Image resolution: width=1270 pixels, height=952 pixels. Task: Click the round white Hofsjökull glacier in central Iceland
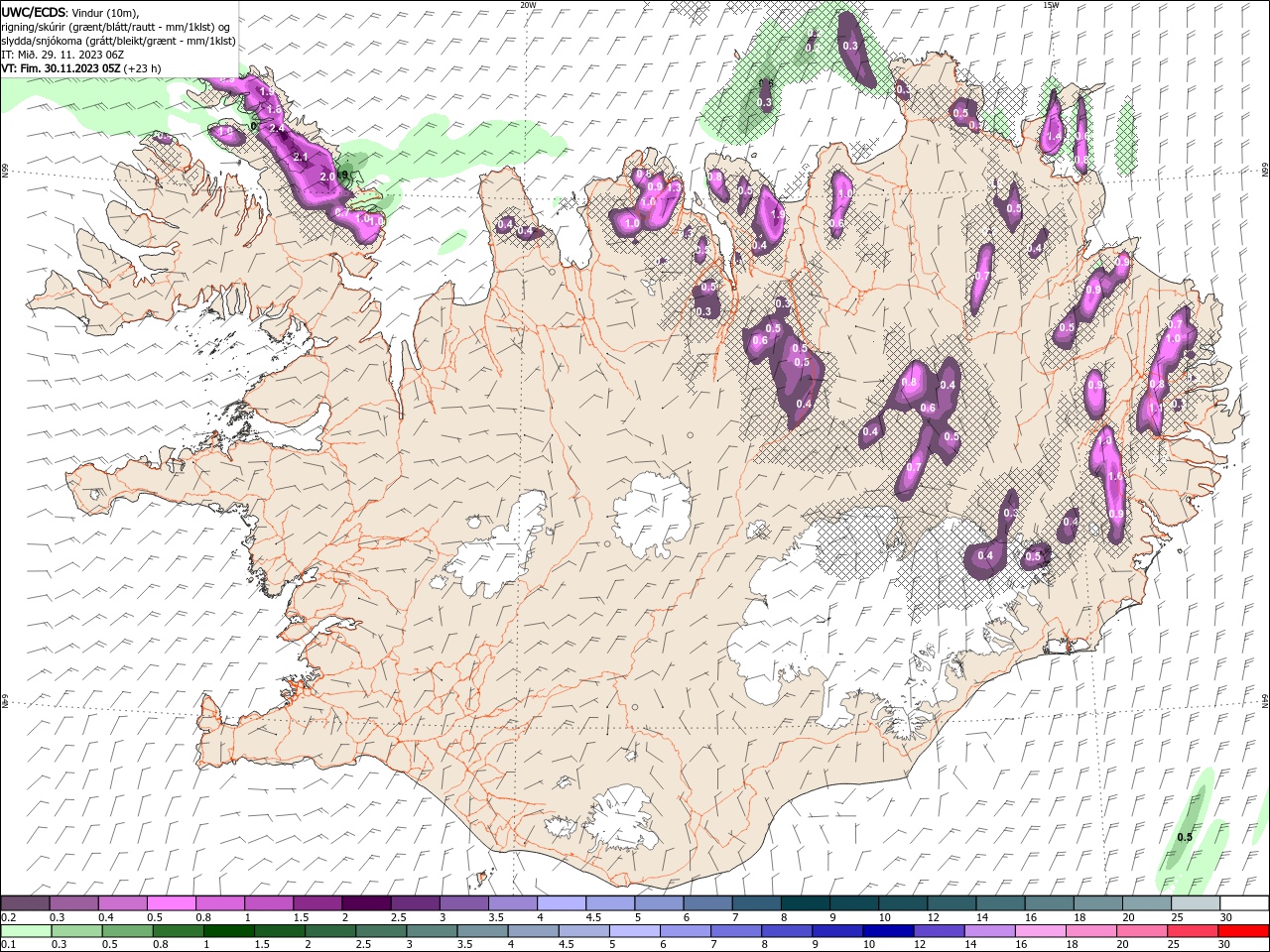pyautogui.click(x=652, y=514)
